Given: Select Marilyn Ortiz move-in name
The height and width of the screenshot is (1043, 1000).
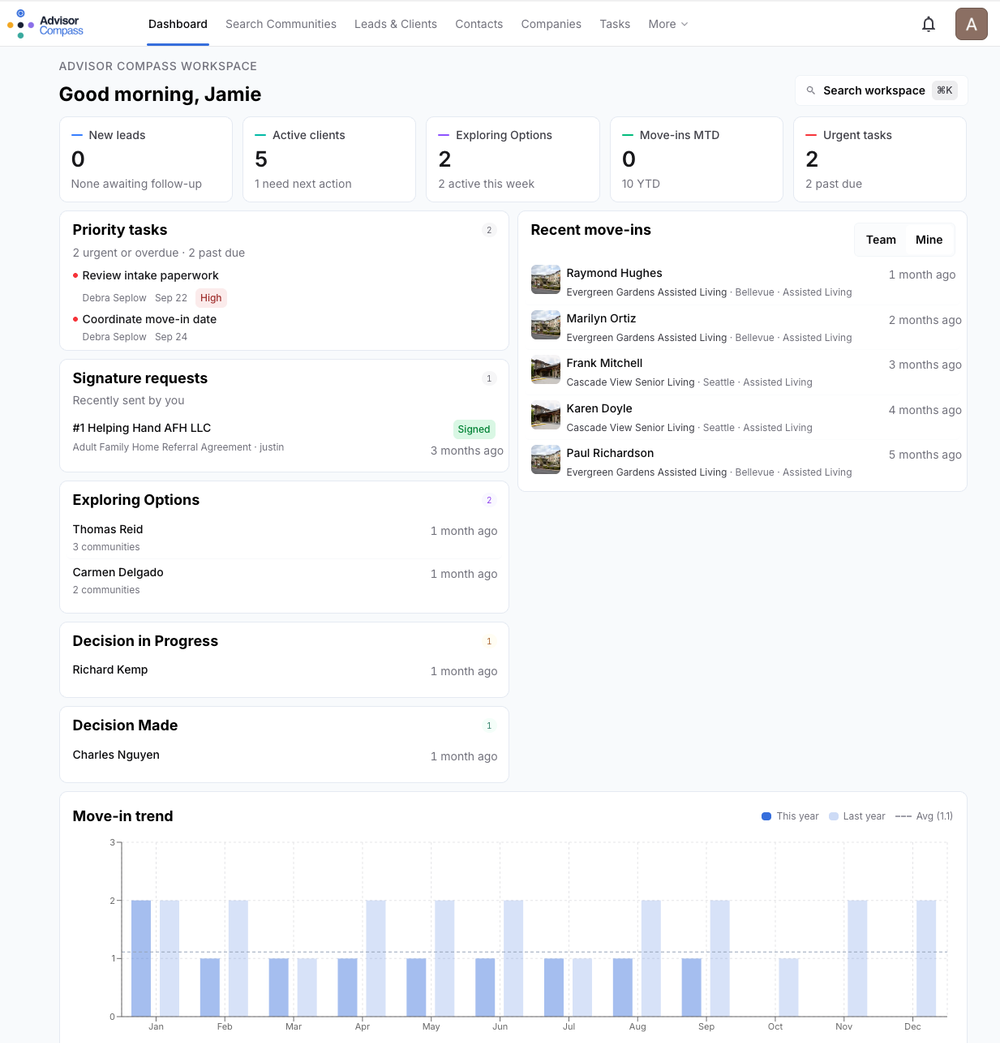Looking at the screenshot, I should point(601,318).
